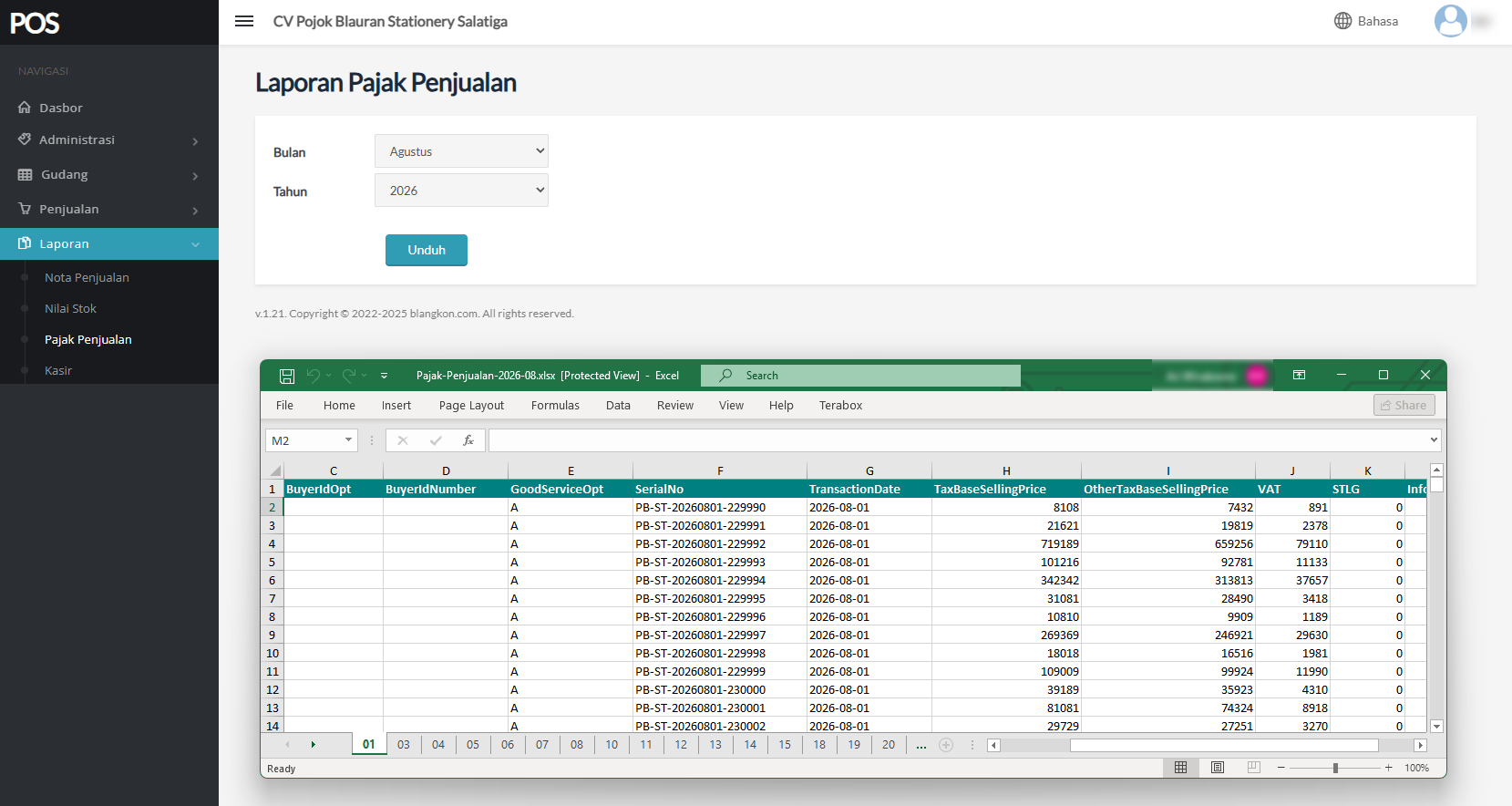
Task: Open the Data ribbon tab
Action: (x=618, y=406)
